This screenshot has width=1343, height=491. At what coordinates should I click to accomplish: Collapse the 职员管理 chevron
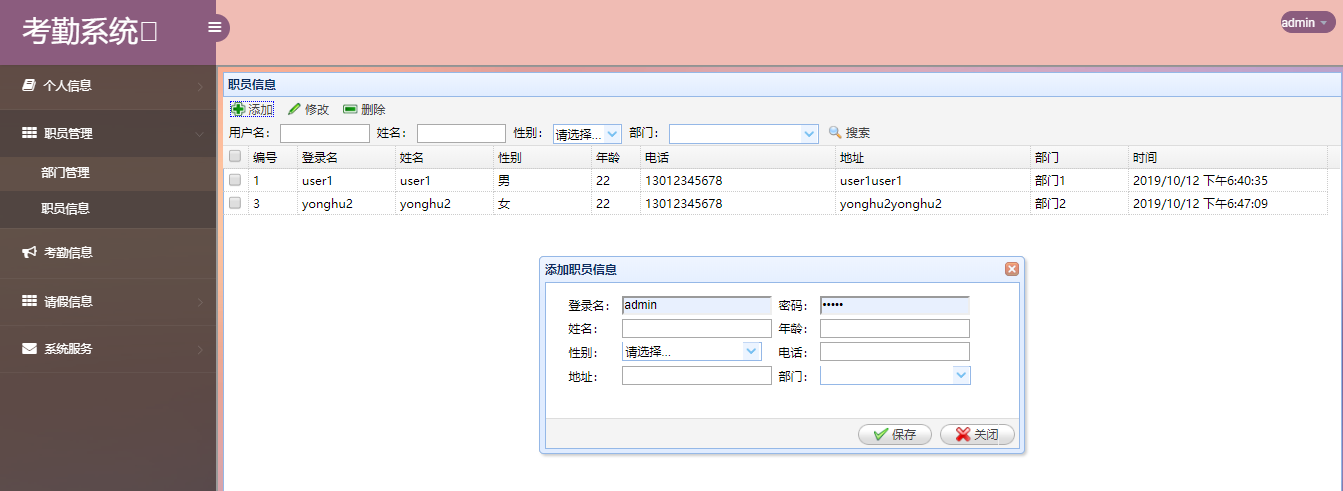point(199,134)
